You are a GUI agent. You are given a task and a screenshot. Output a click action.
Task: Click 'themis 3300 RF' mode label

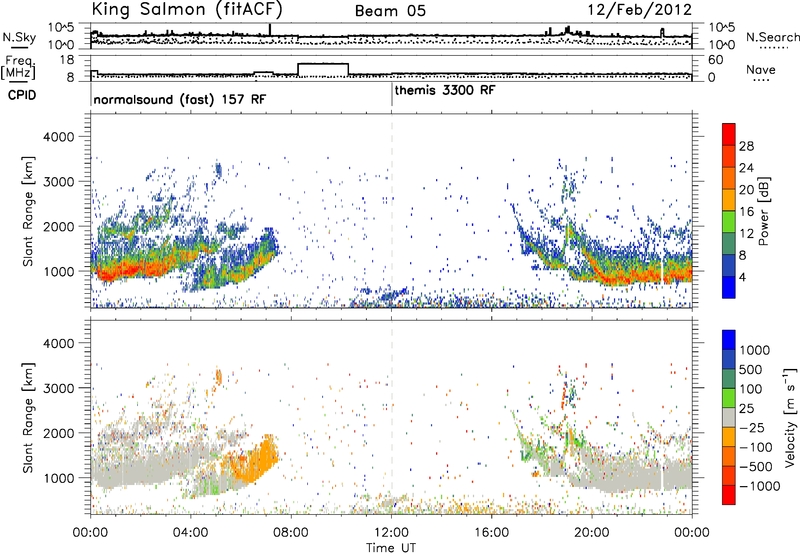pos(445,90)
